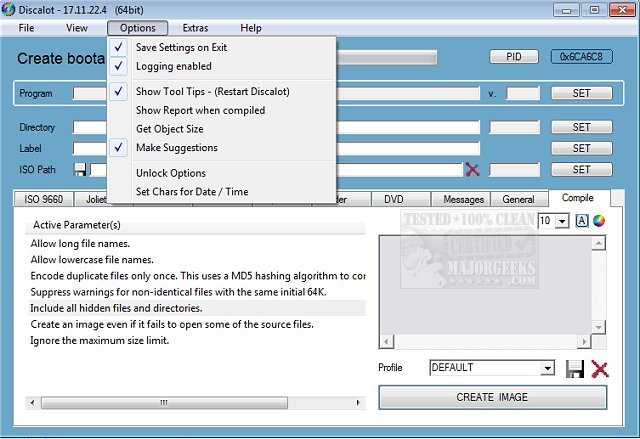Click the ISO Path floppy disk save icon
The width and height of the screenshot is (640, 439).
click(80, 170)
